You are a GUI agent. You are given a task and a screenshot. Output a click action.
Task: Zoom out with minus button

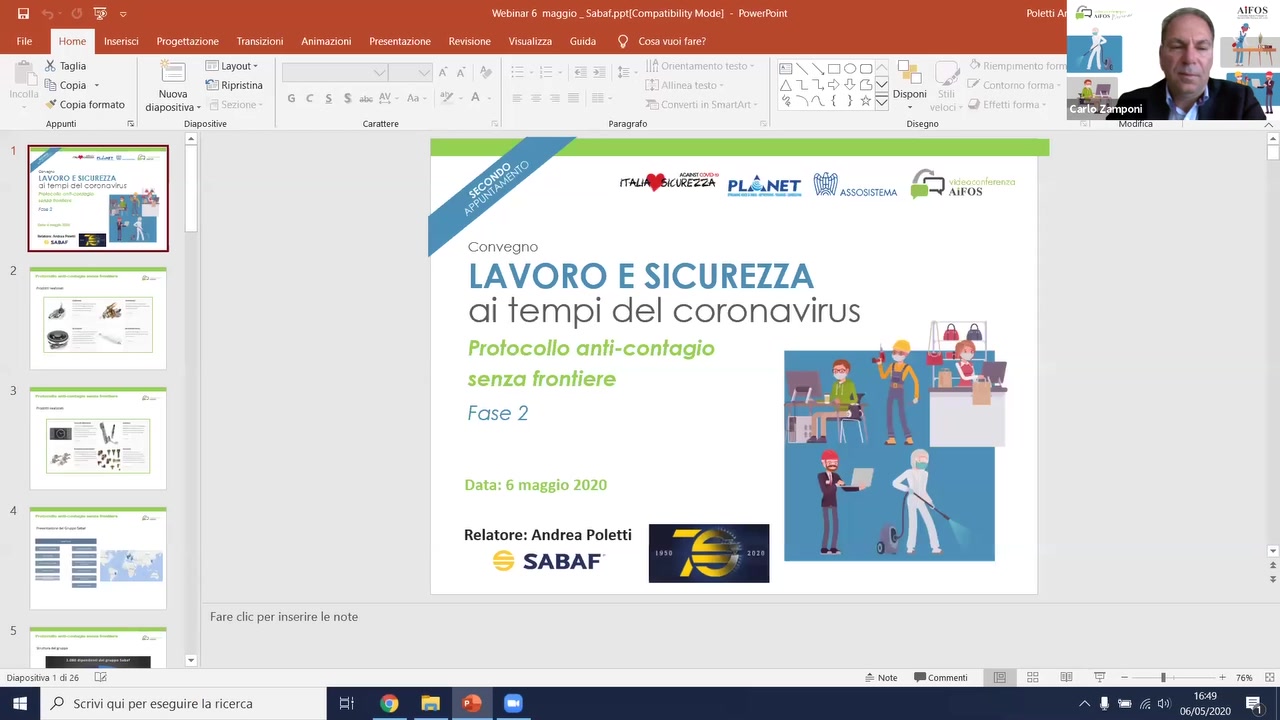pos(1124,677)
